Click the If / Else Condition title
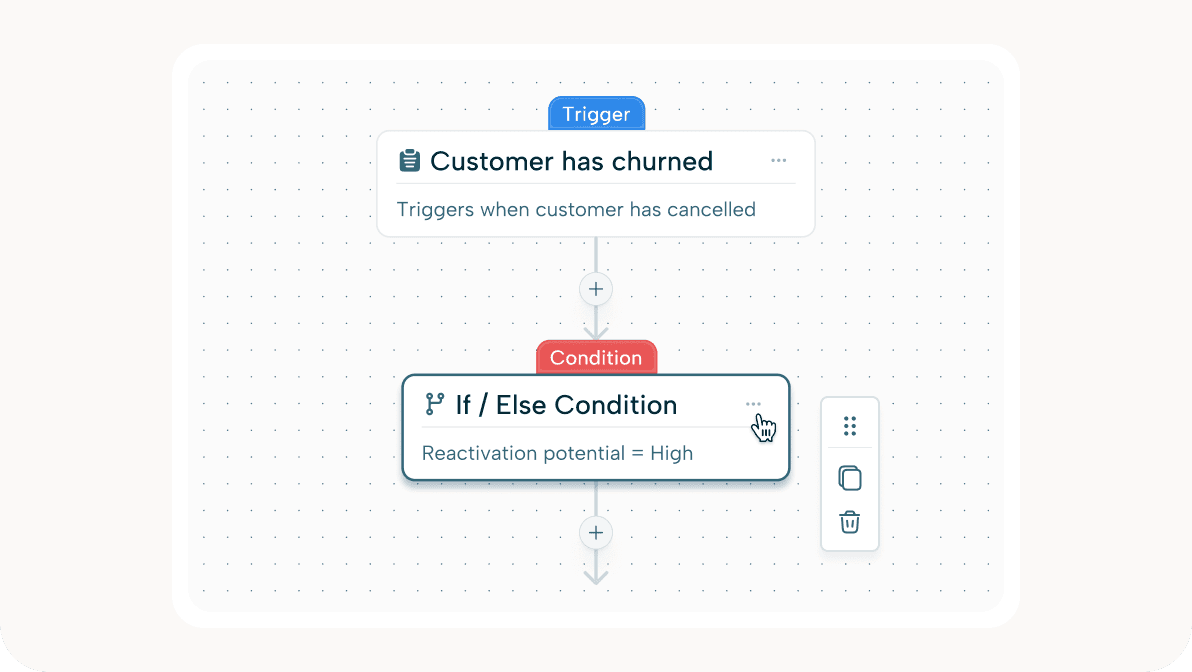Viewport: 1192px width, 672px height. click(x=566, y=405)
